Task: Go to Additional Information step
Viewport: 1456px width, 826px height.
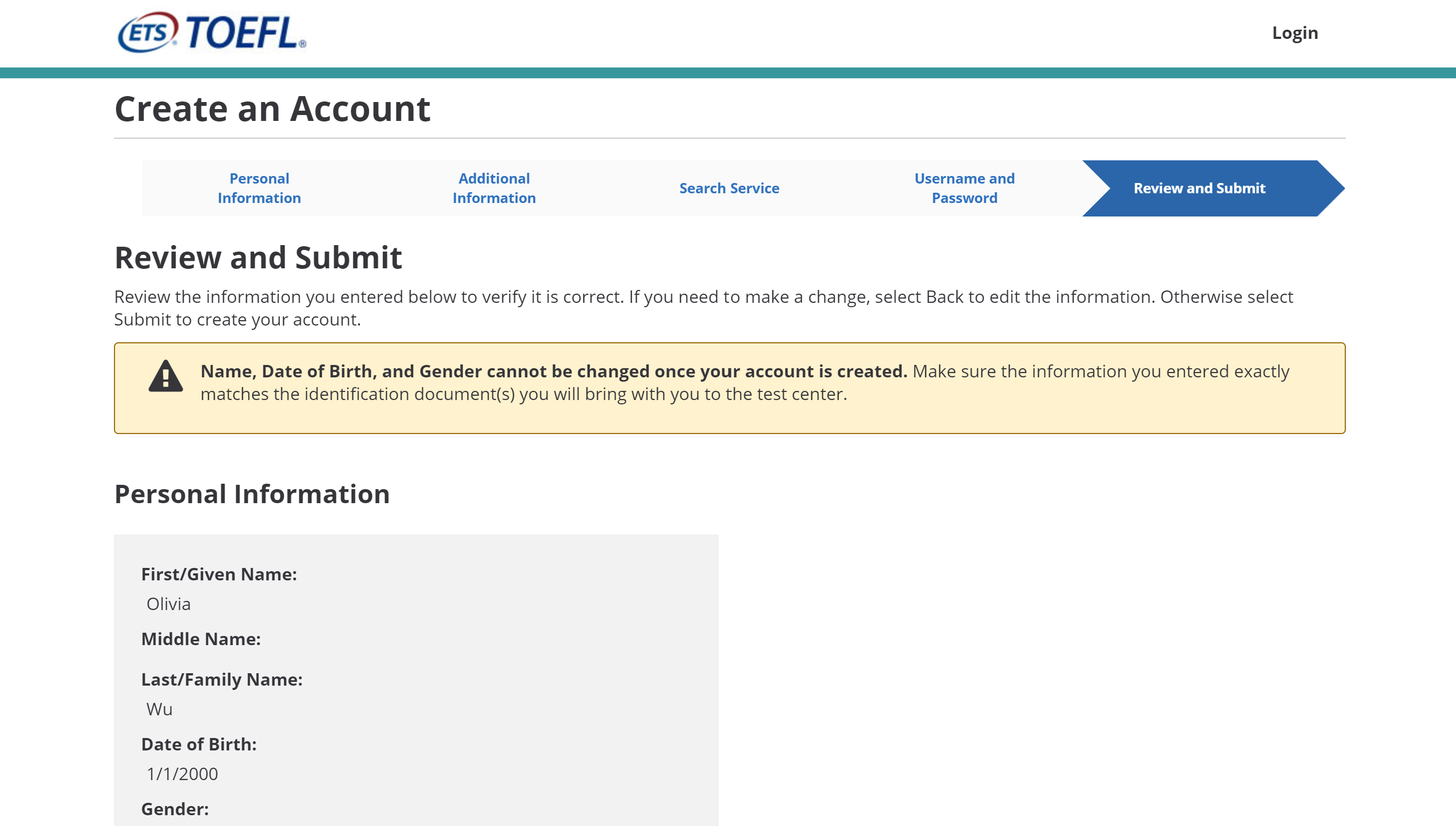Action: click(494, 188)
